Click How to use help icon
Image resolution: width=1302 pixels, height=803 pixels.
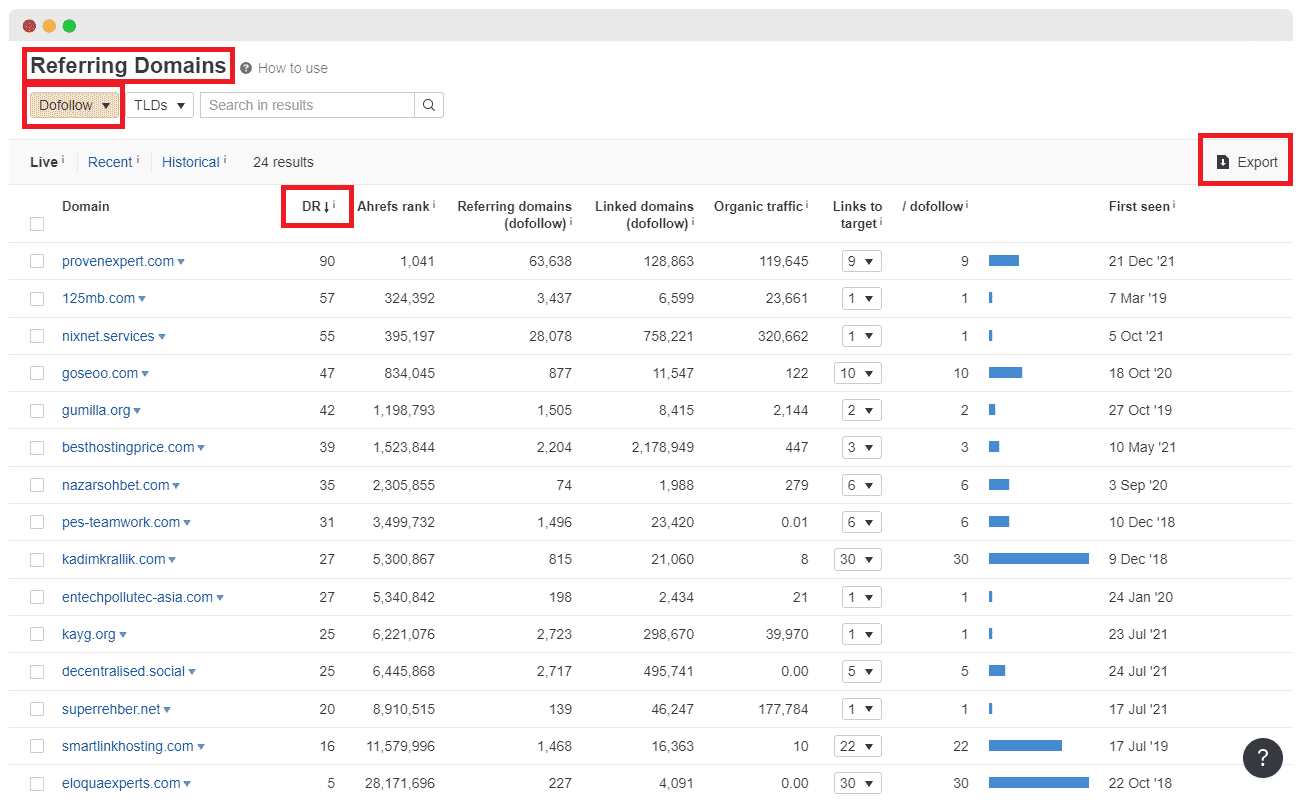pyautogui.click(x=246, y=68)
